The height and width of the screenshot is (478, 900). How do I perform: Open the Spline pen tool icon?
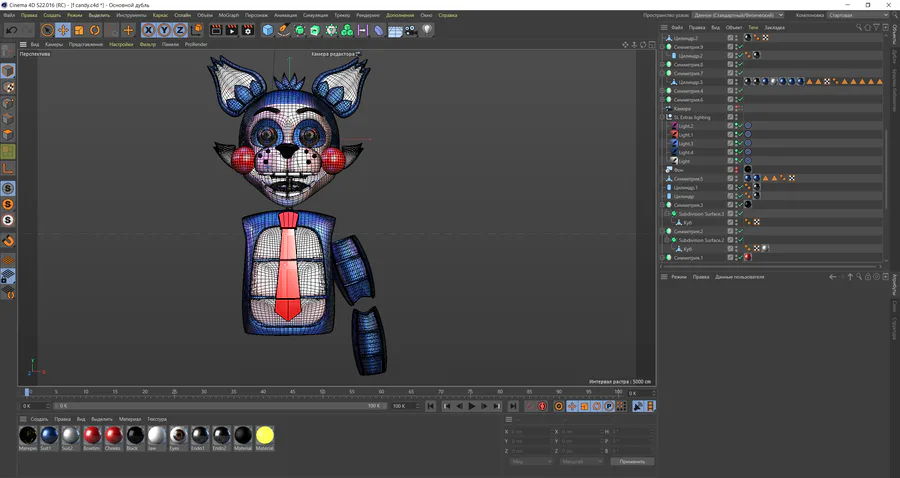click(x=284, y=30)
